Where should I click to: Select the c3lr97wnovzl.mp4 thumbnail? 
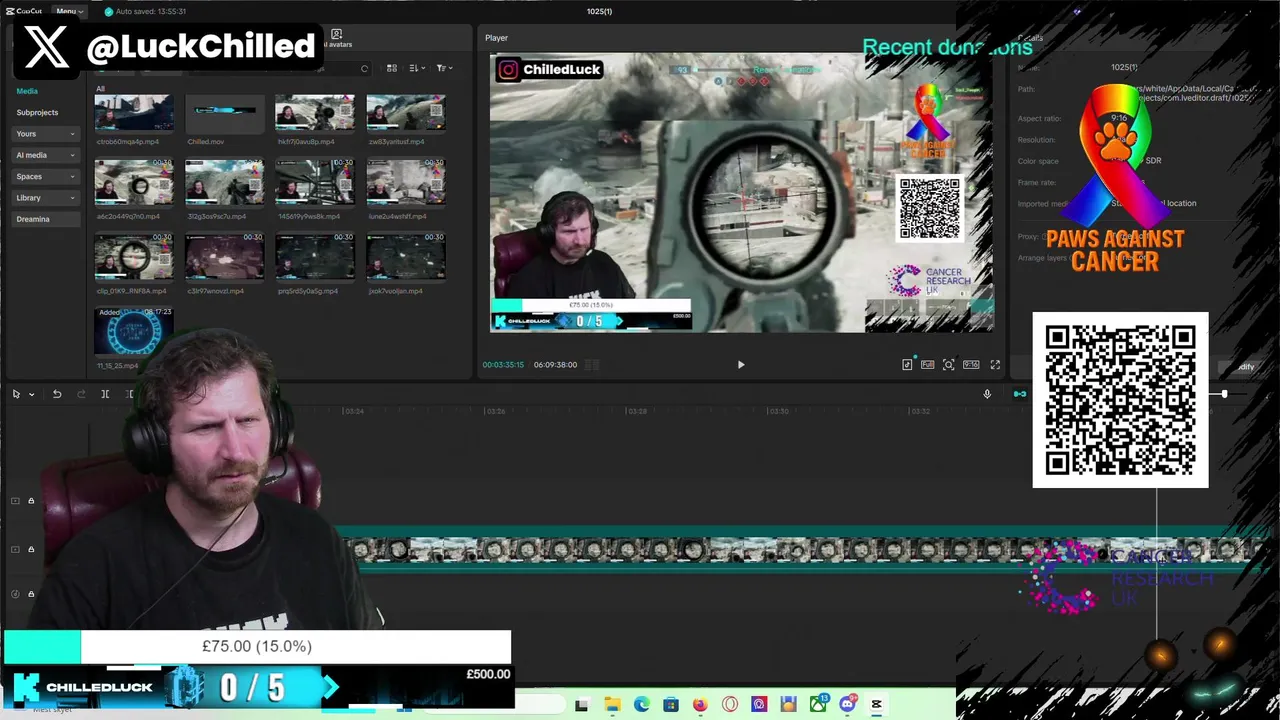coord(224,257)
